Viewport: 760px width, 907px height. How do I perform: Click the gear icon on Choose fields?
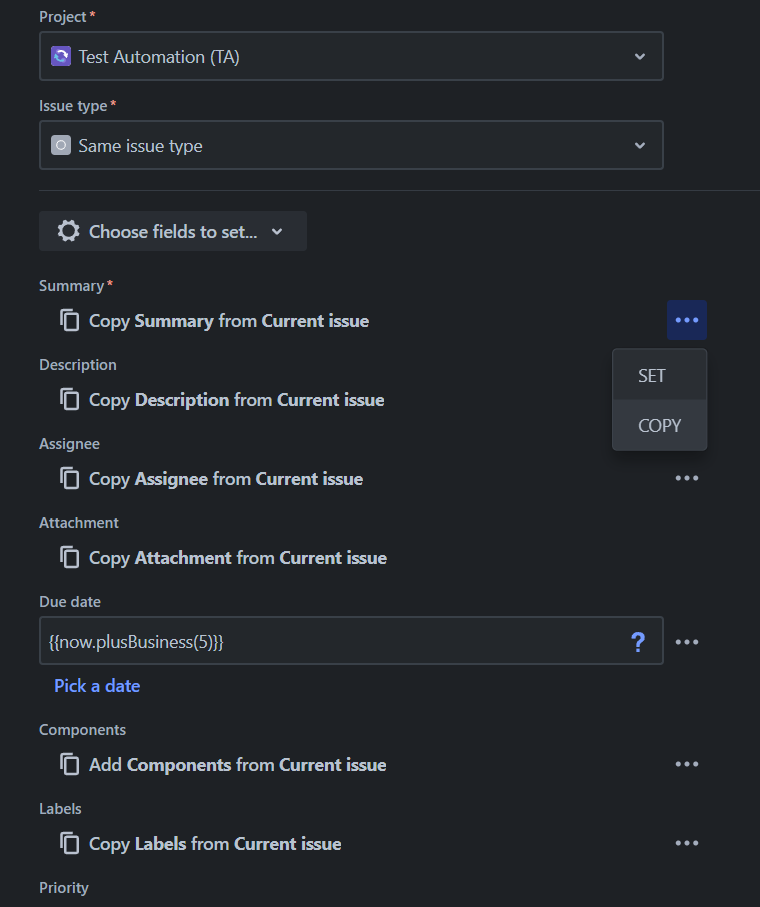pyautogui.click(x=68, y=231)
